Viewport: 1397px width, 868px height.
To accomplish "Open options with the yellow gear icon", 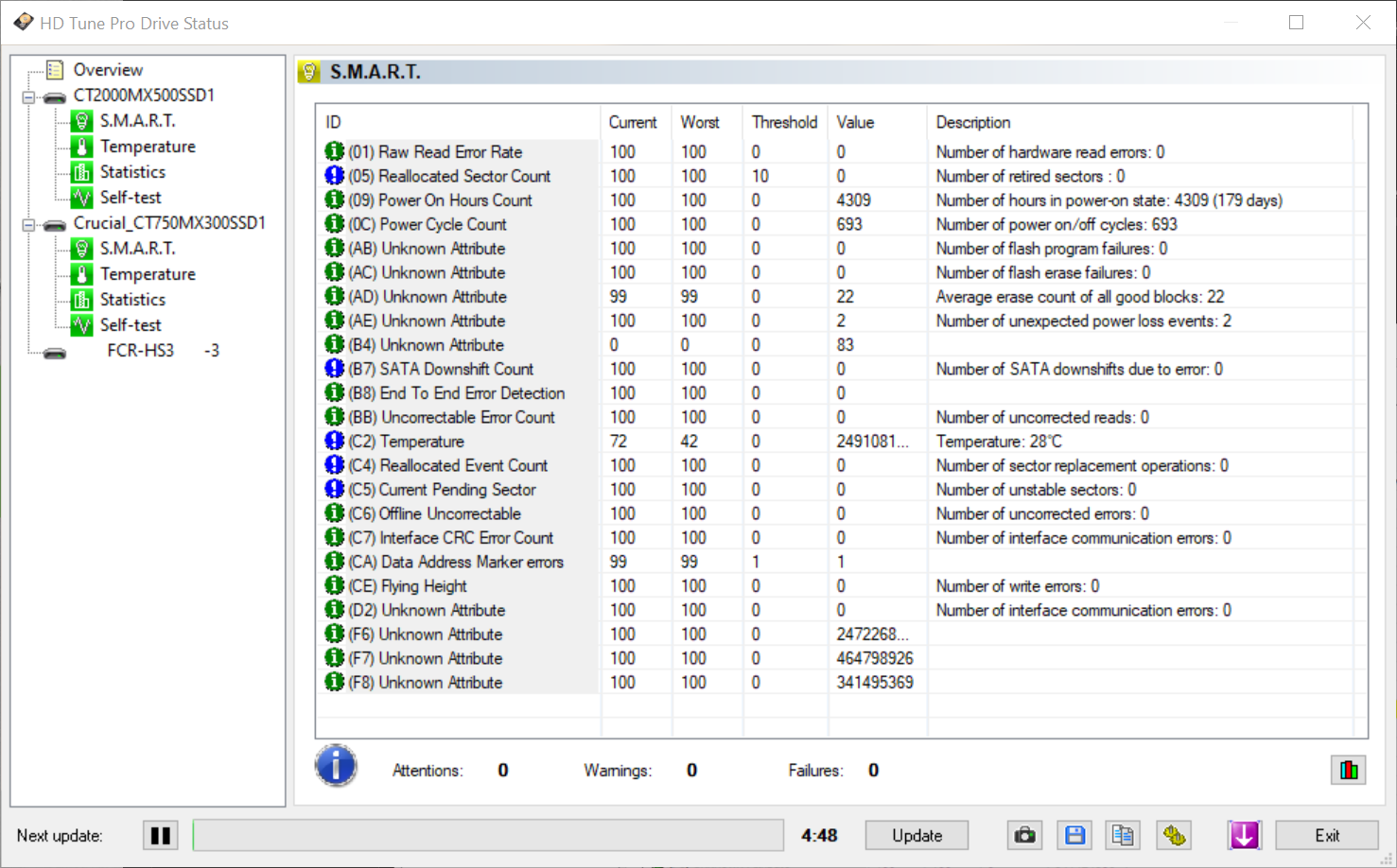I will click(1174, 836).
